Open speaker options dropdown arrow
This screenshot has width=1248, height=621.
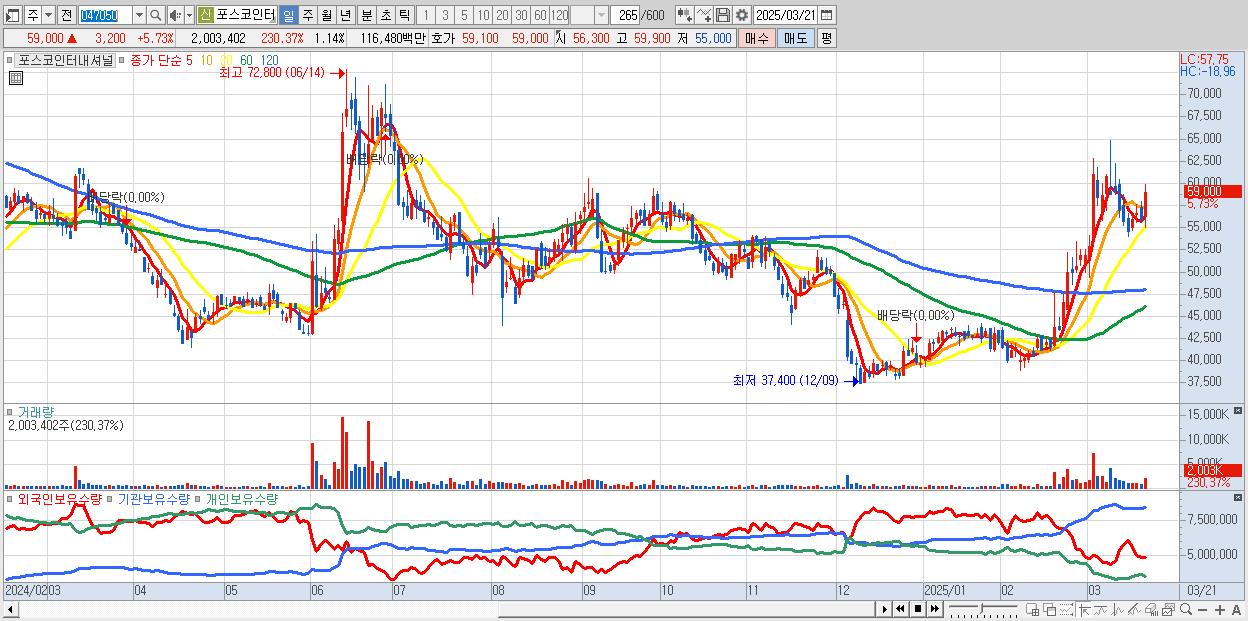(189, 15)
